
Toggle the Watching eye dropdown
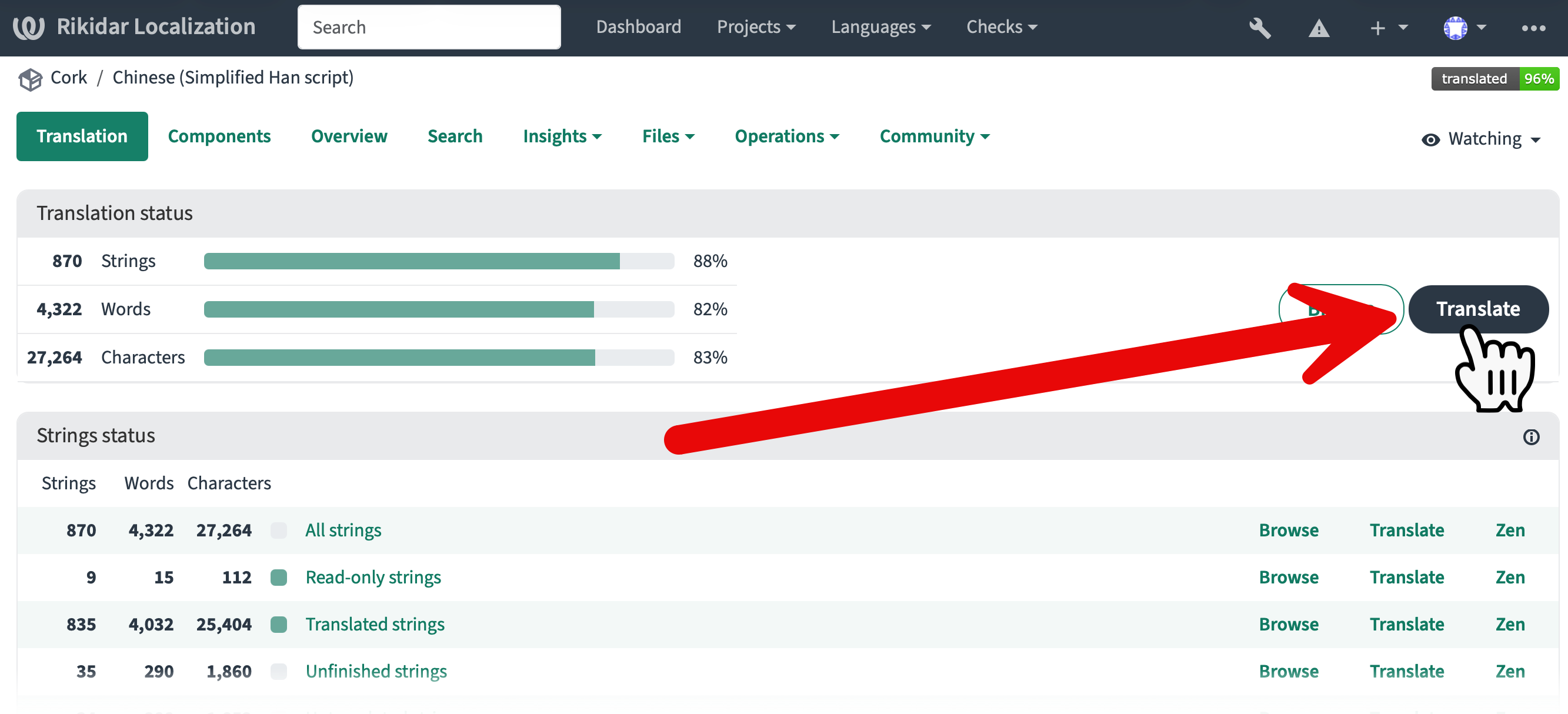pyautogui.click(x=1480, y=139)
